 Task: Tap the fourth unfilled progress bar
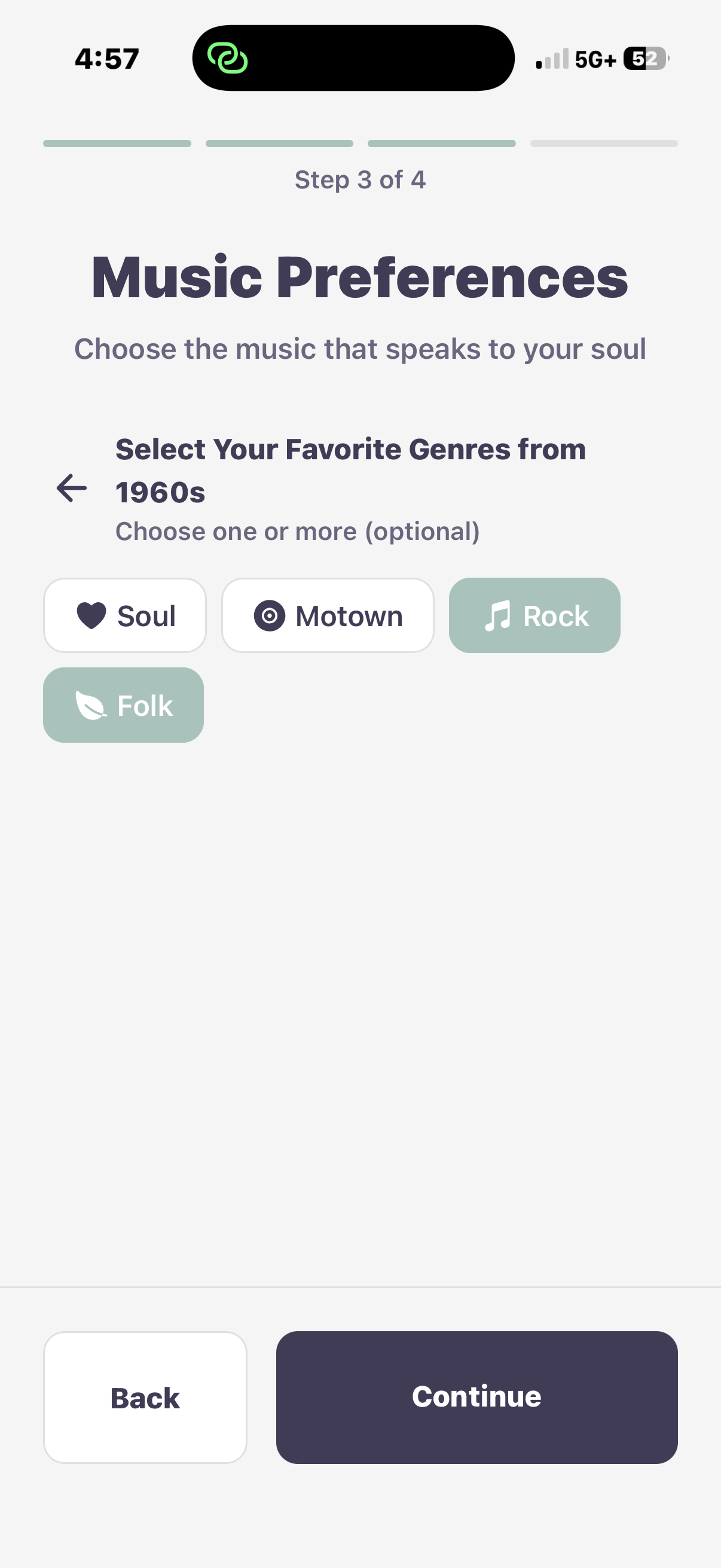(x=604, y=144)
